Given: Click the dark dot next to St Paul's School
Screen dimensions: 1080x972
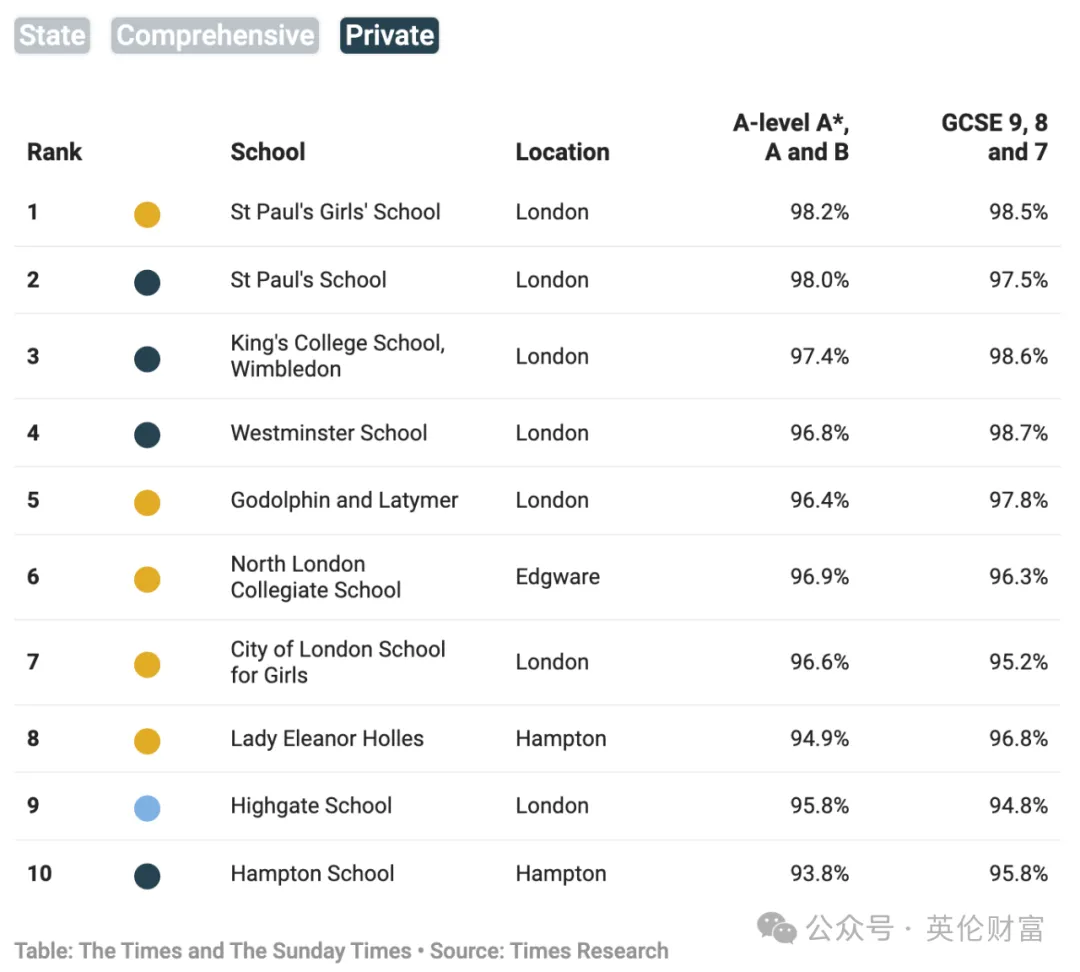Looking at the screenshot, I should (x=147, y=282).
